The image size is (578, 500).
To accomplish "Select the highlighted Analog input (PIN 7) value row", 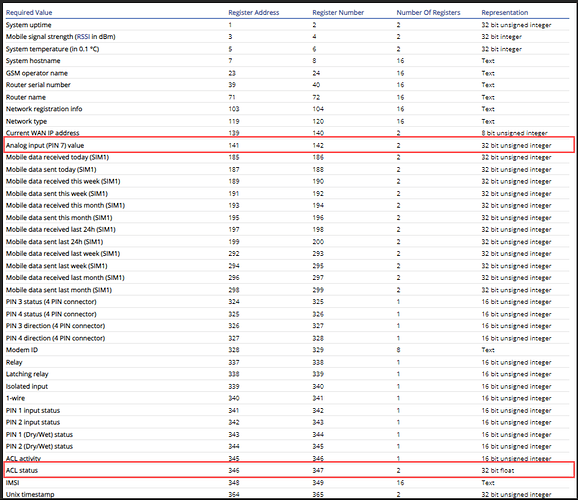I will 289,145.
